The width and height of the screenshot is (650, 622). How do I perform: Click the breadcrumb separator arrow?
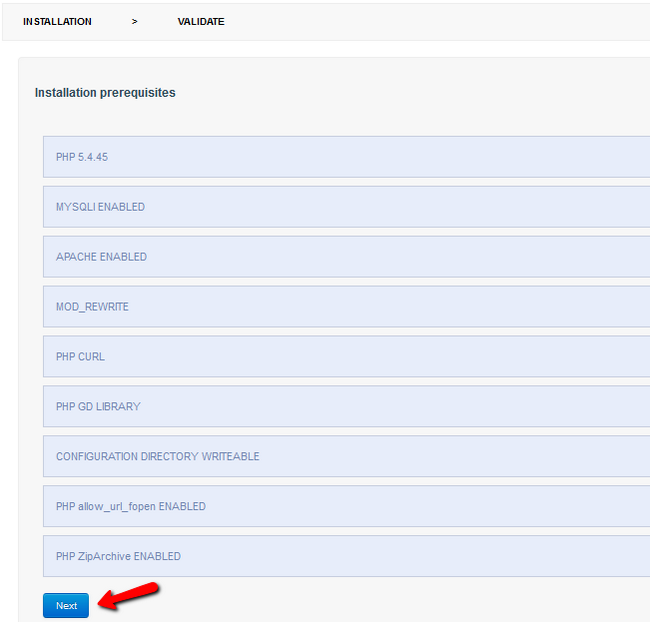(134, 21)
